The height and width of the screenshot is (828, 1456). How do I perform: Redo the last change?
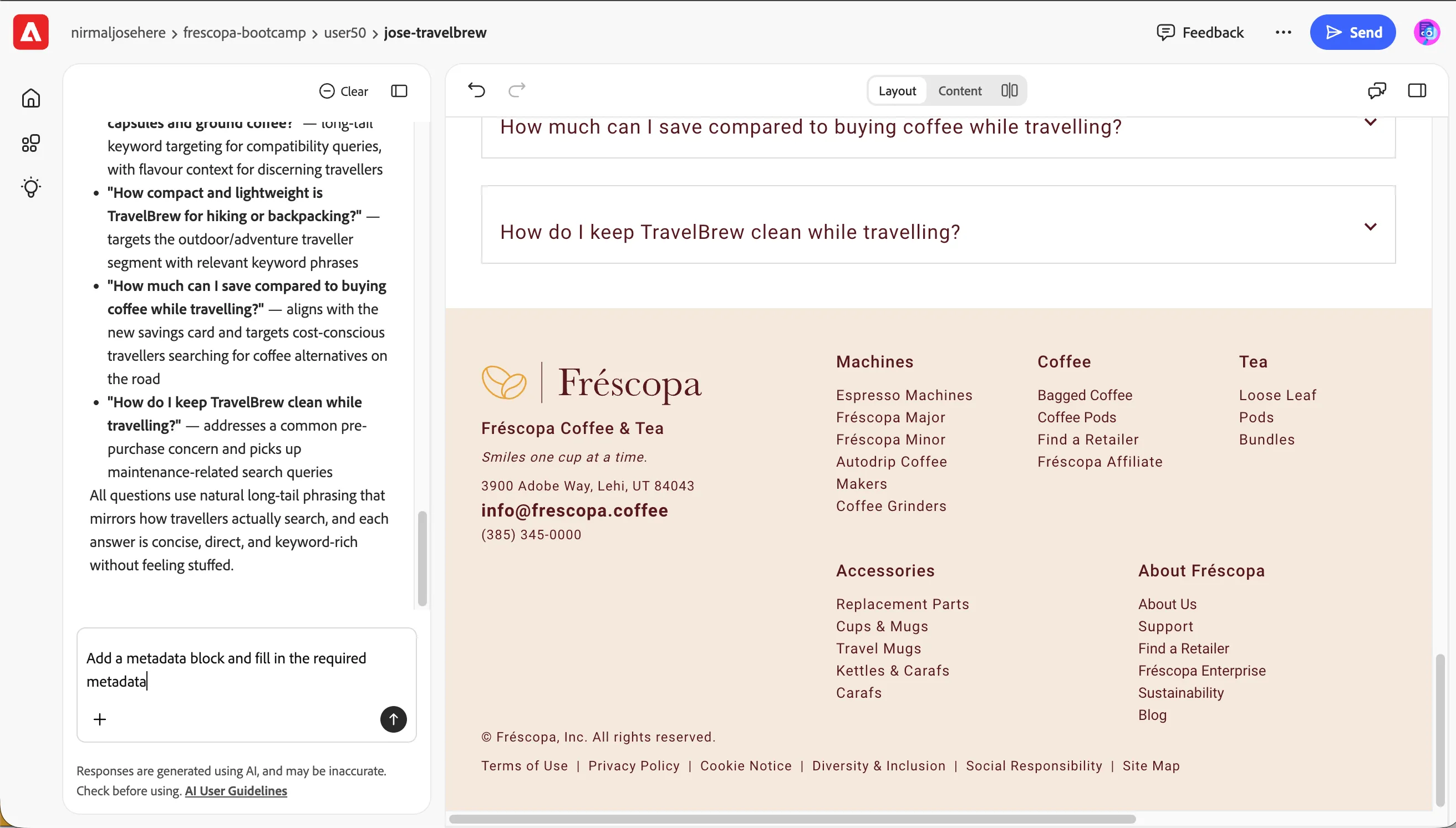point(516,90)
